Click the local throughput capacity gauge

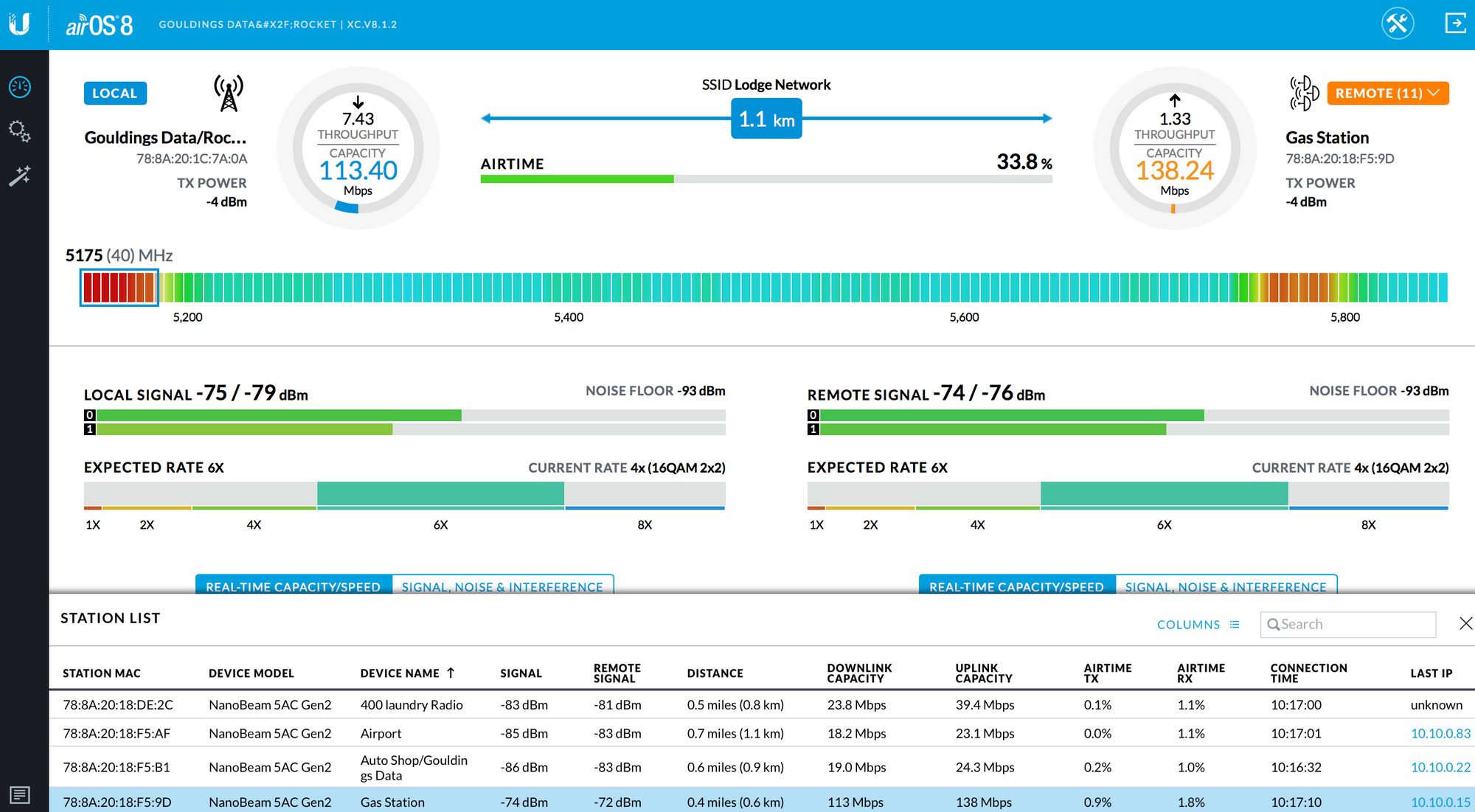[x=358, y=148]
